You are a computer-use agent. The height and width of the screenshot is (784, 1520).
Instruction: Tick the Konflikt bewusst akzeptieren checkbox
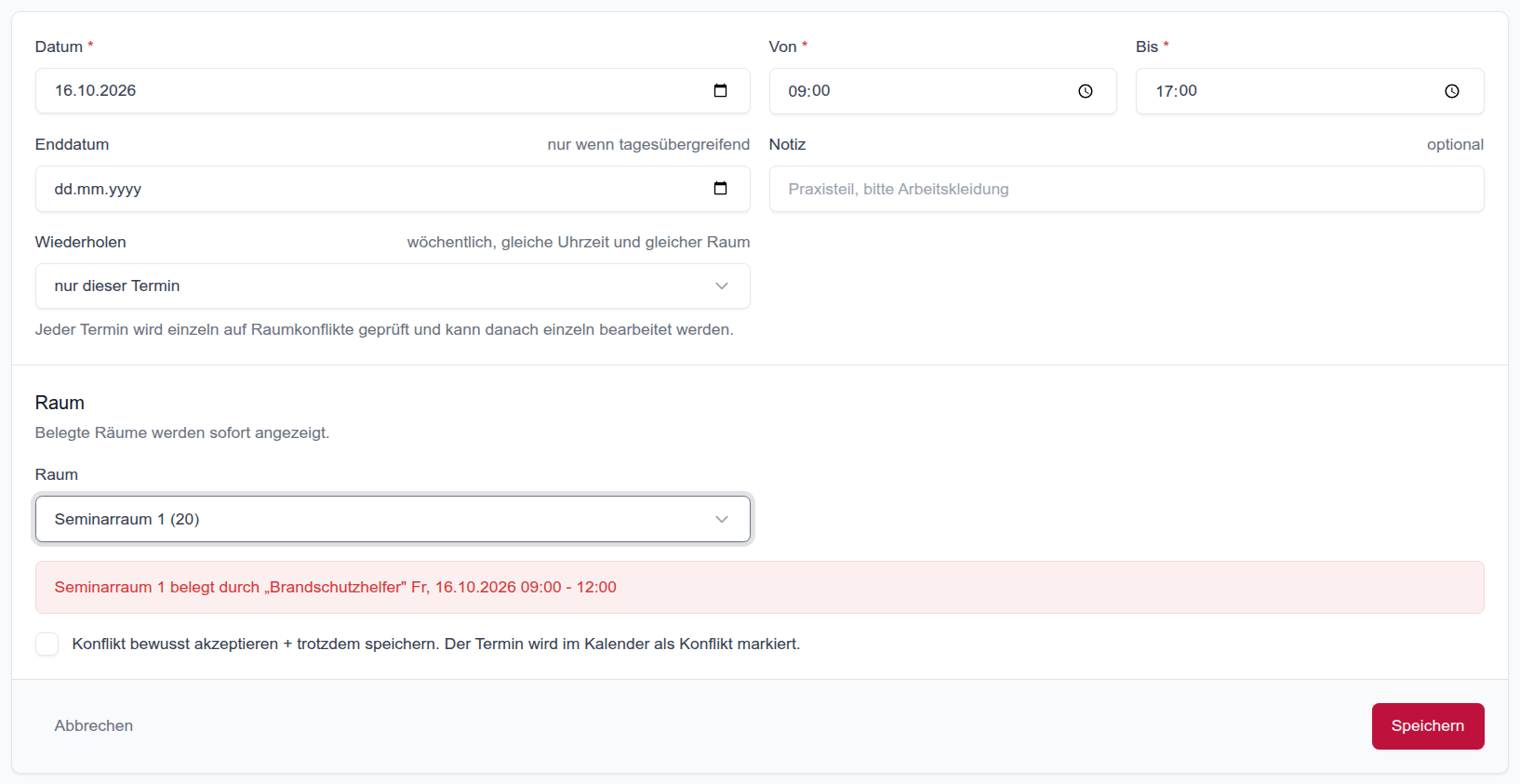point(47,644)
